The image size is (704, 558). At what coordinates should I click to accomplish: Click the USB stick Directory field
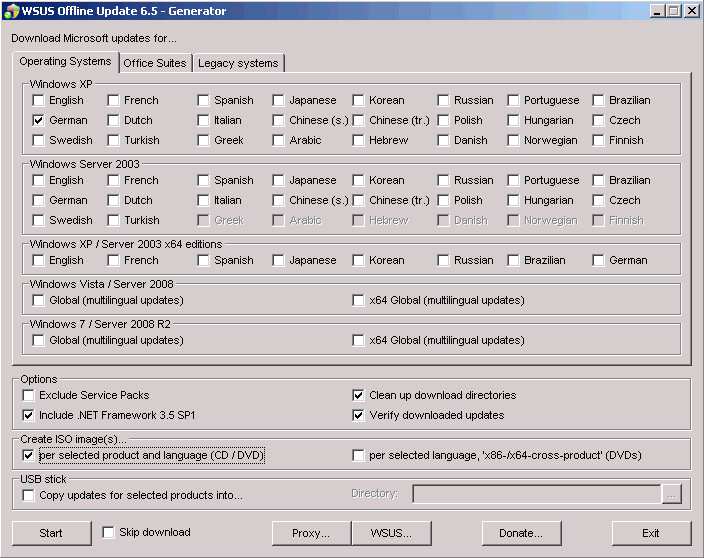(x=537, y=494)
